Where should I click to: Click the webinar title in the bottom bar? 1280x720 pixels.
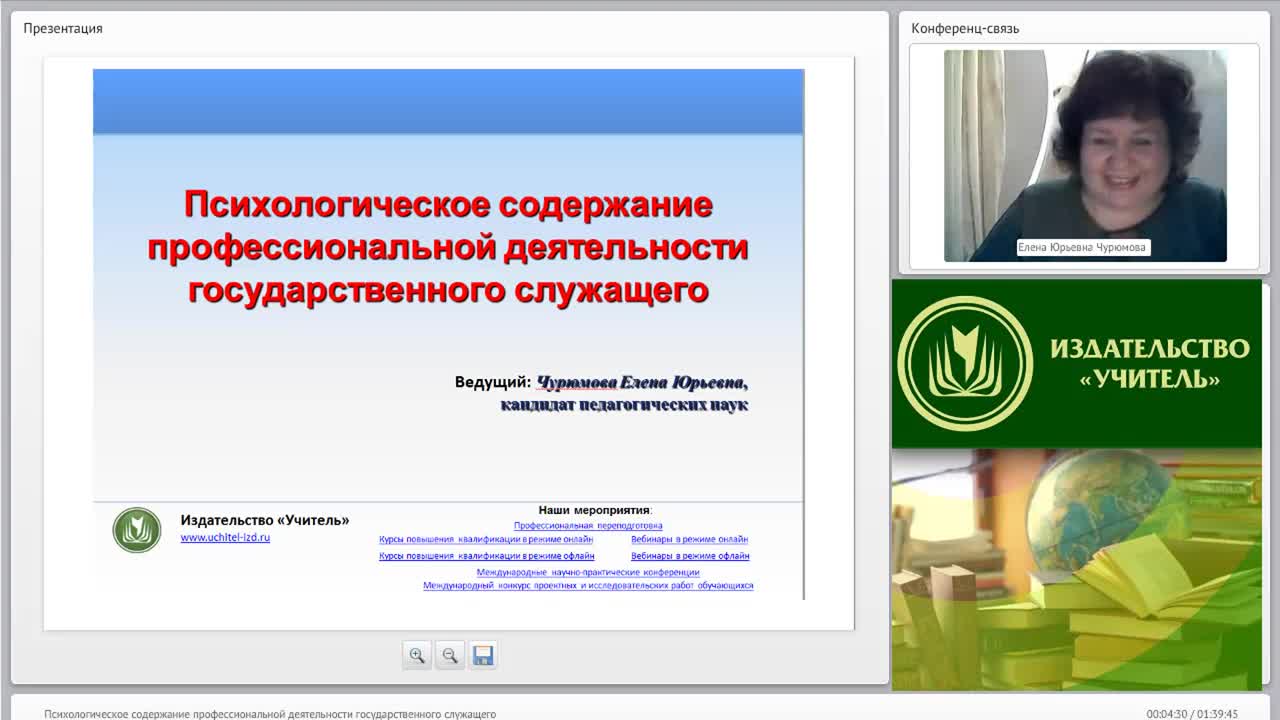click(270, 714)
